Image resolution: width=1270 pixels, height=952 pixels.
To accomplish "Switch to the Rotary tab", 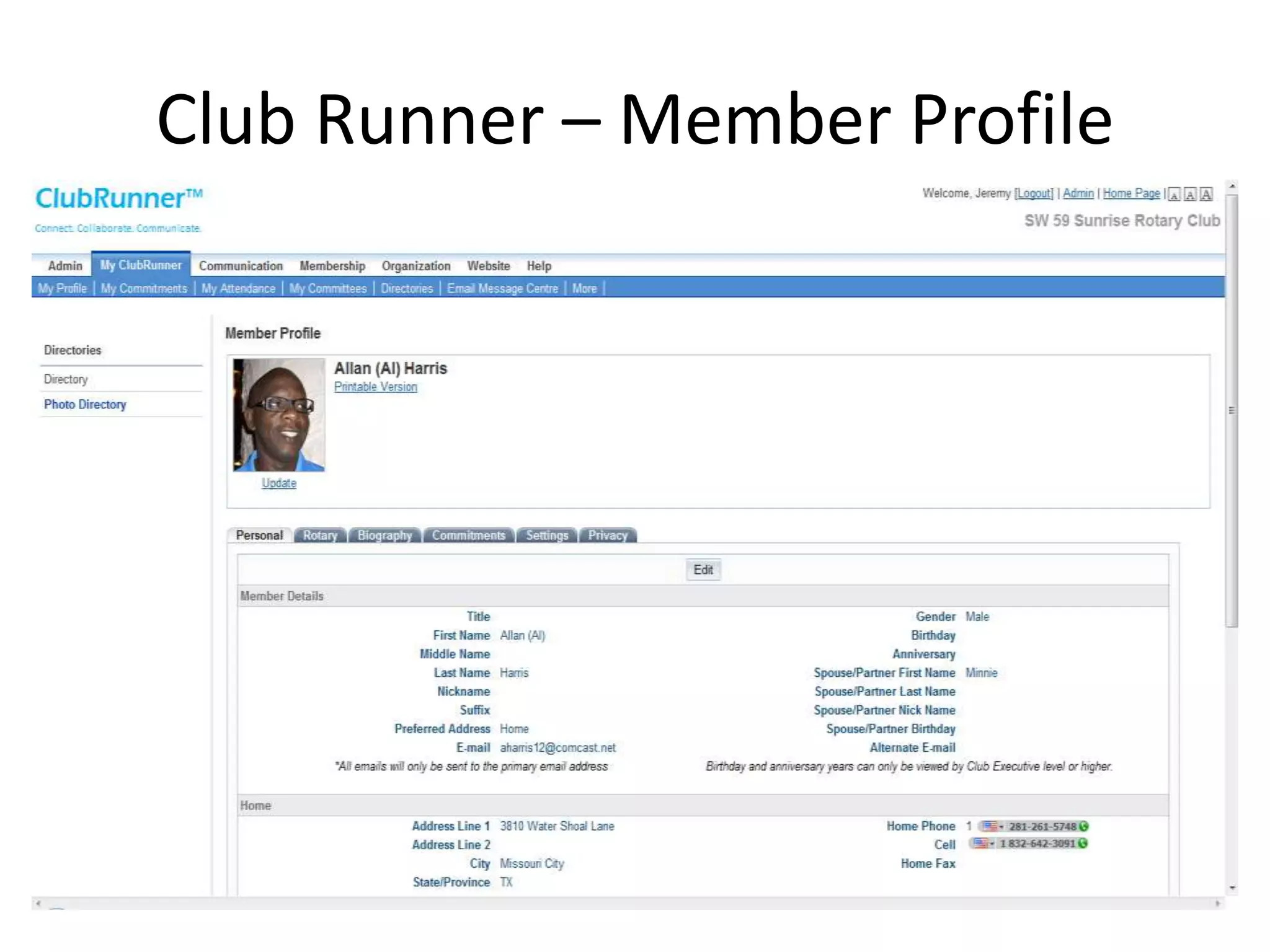I will (320, 535).
